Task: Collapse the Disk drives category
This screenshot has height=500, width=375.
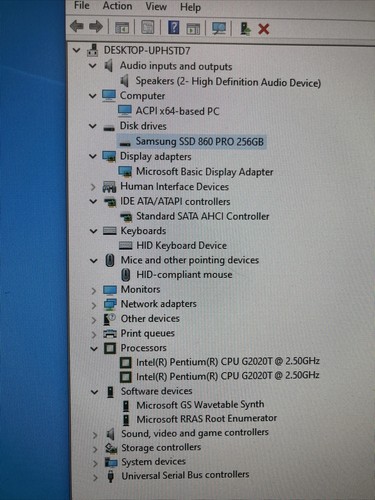Action: click(93, 126)
